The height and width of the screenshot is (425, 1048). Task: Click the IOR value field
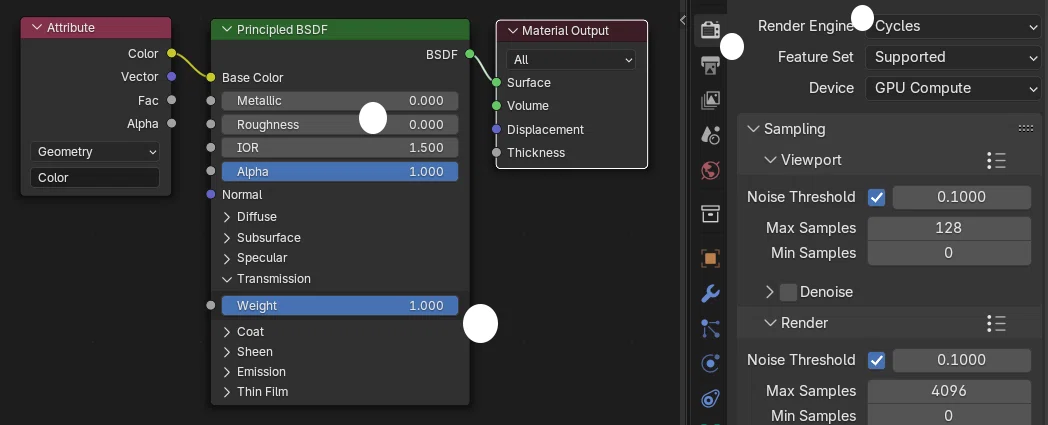point(340,148)
